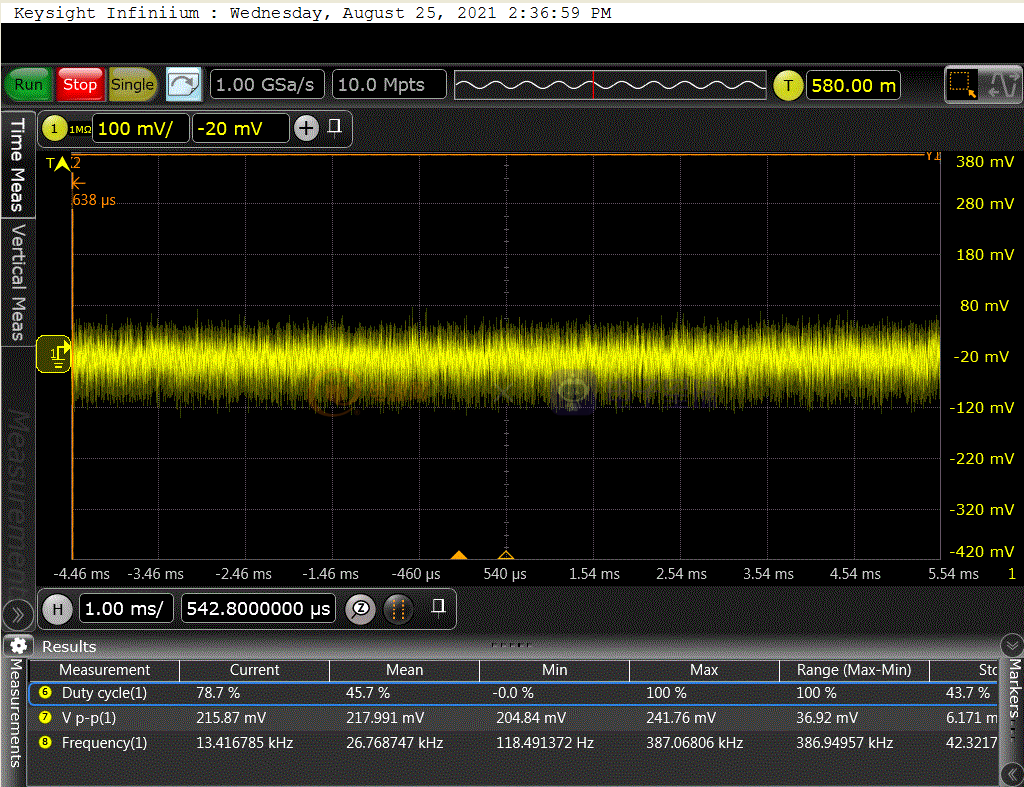Click the add channel plus icon
Image resolution: width=1024 pixels, height=787 pixels.
(306, 128)
